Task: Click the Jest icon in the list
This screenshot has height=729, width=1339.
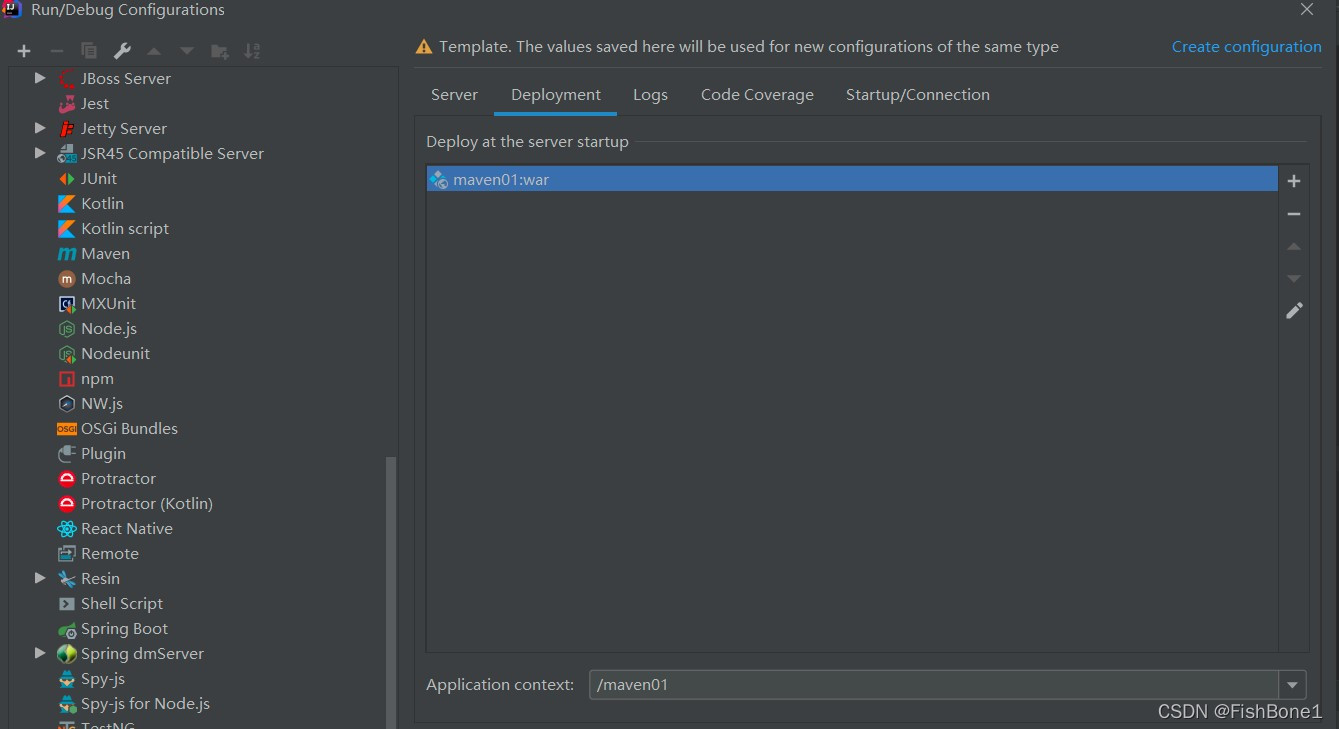Action: pyautogui.click(x=67, y=103)
